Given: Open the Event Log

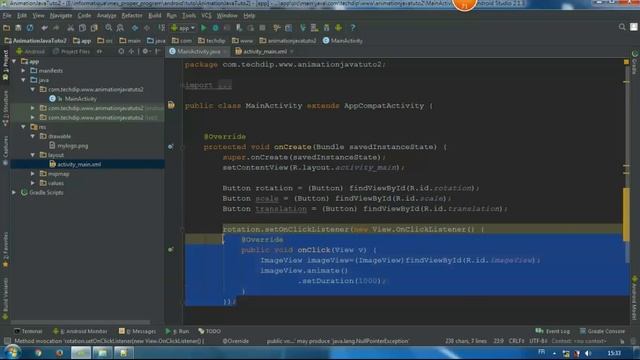Looking at the screenshot, I should click(552, 331).
